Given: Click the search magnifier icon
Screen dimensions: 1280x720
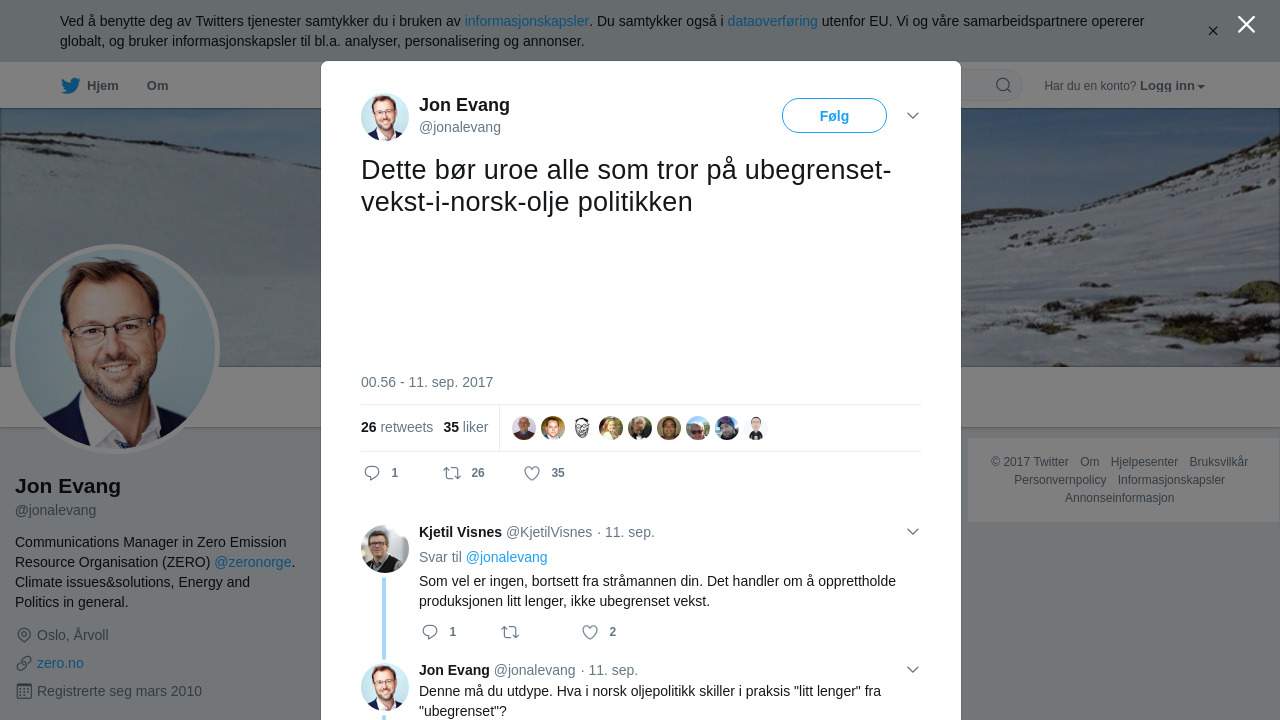Looking at the screenshot, I should pos(1003,85).
